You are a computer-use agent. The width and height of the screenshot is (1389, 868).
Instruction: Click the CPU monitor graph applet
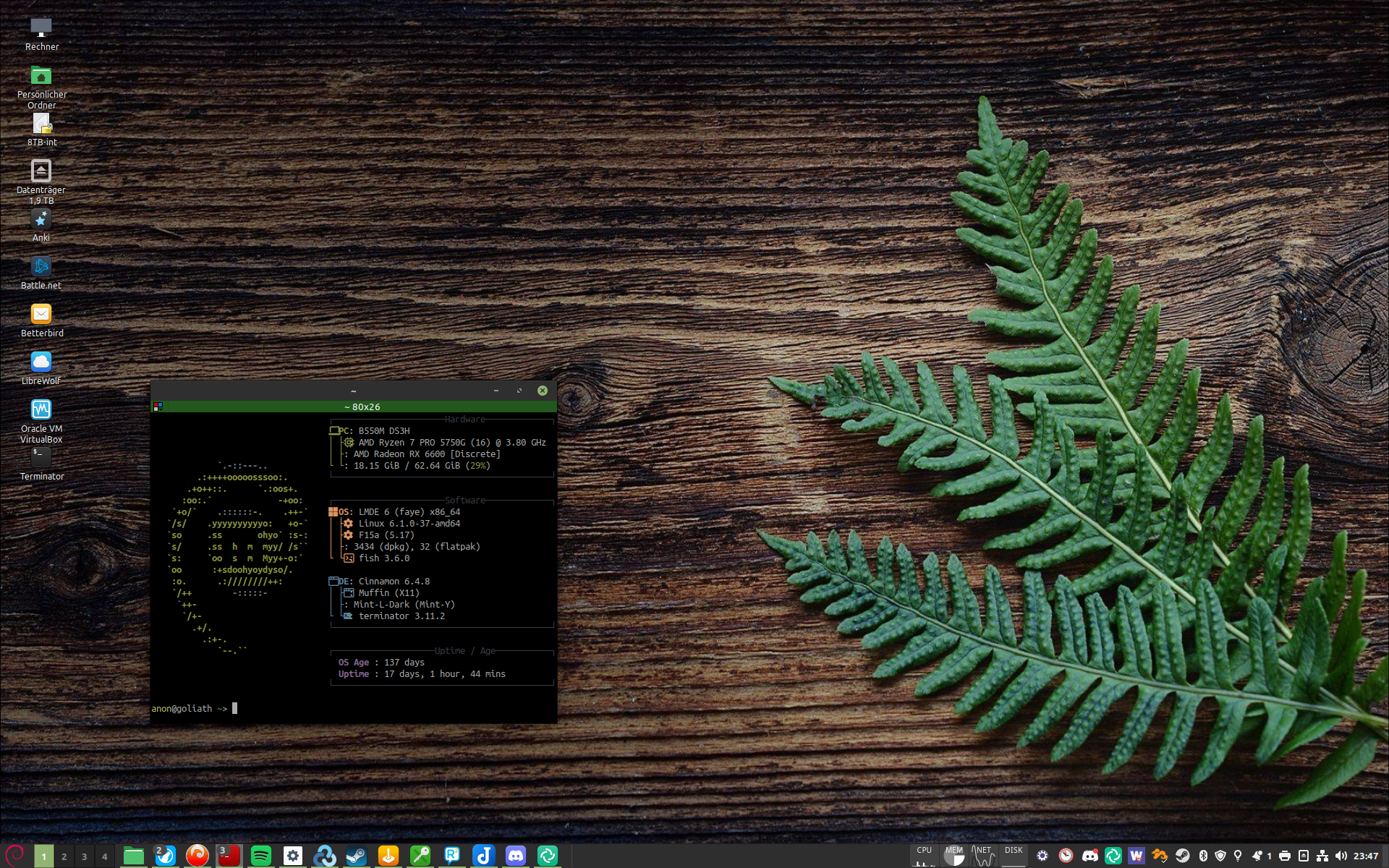[x=924, y=856]
